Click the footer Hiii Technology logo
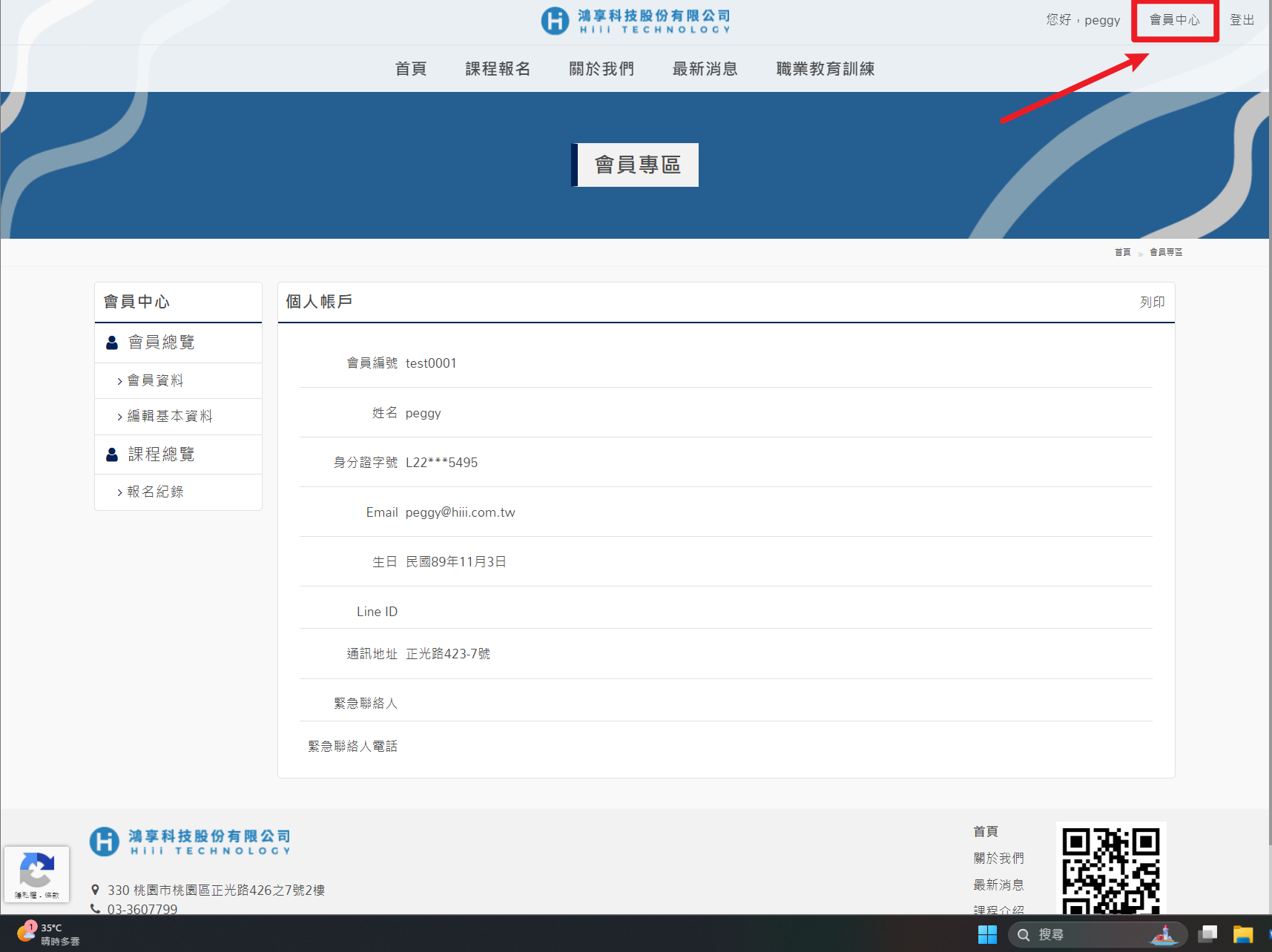This screenshot has width=1272, height=952. [190, 842]
